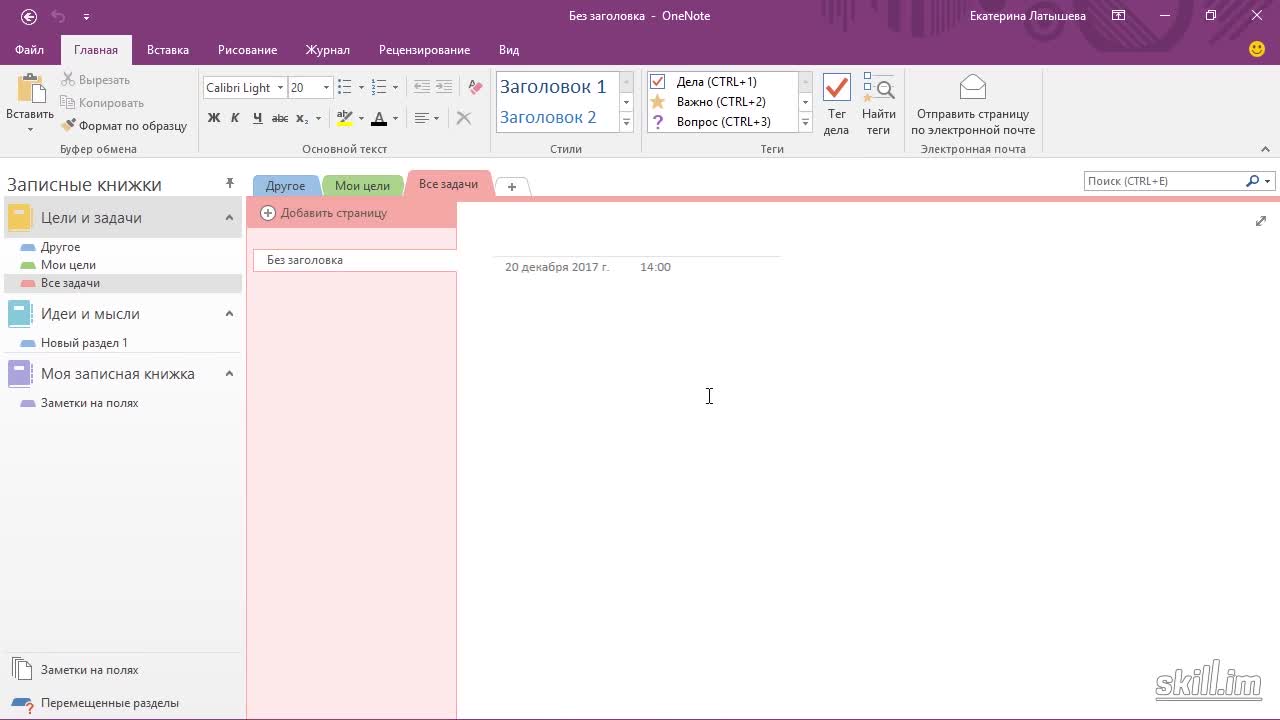Click the delete X icon in ribbon
Image resolution: width=1280 pixels, height=720 pixels.
tap(464, 118)
